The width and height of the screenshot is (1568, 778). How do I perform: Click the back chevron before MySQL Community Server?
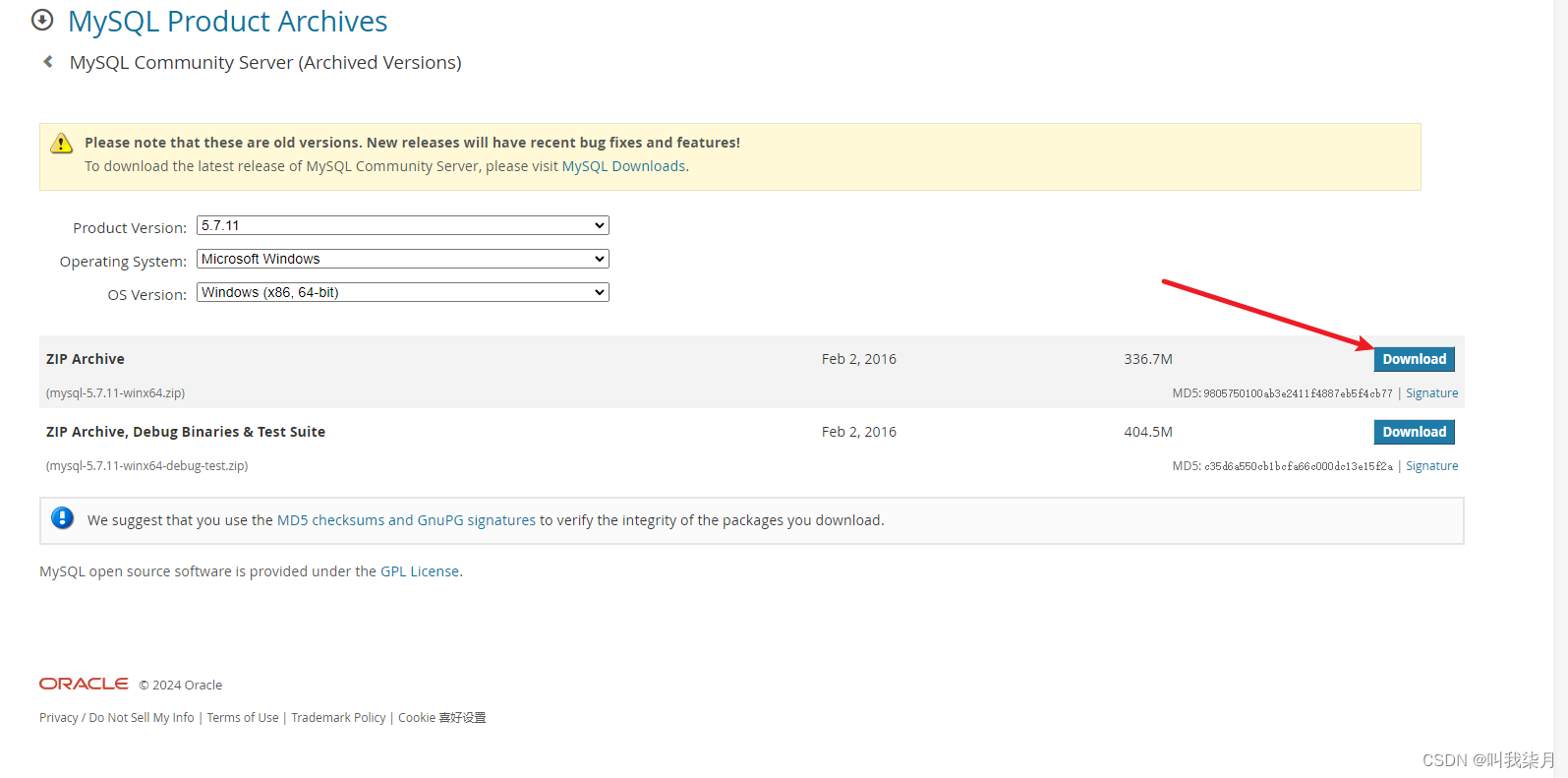(x=47, y=62)
